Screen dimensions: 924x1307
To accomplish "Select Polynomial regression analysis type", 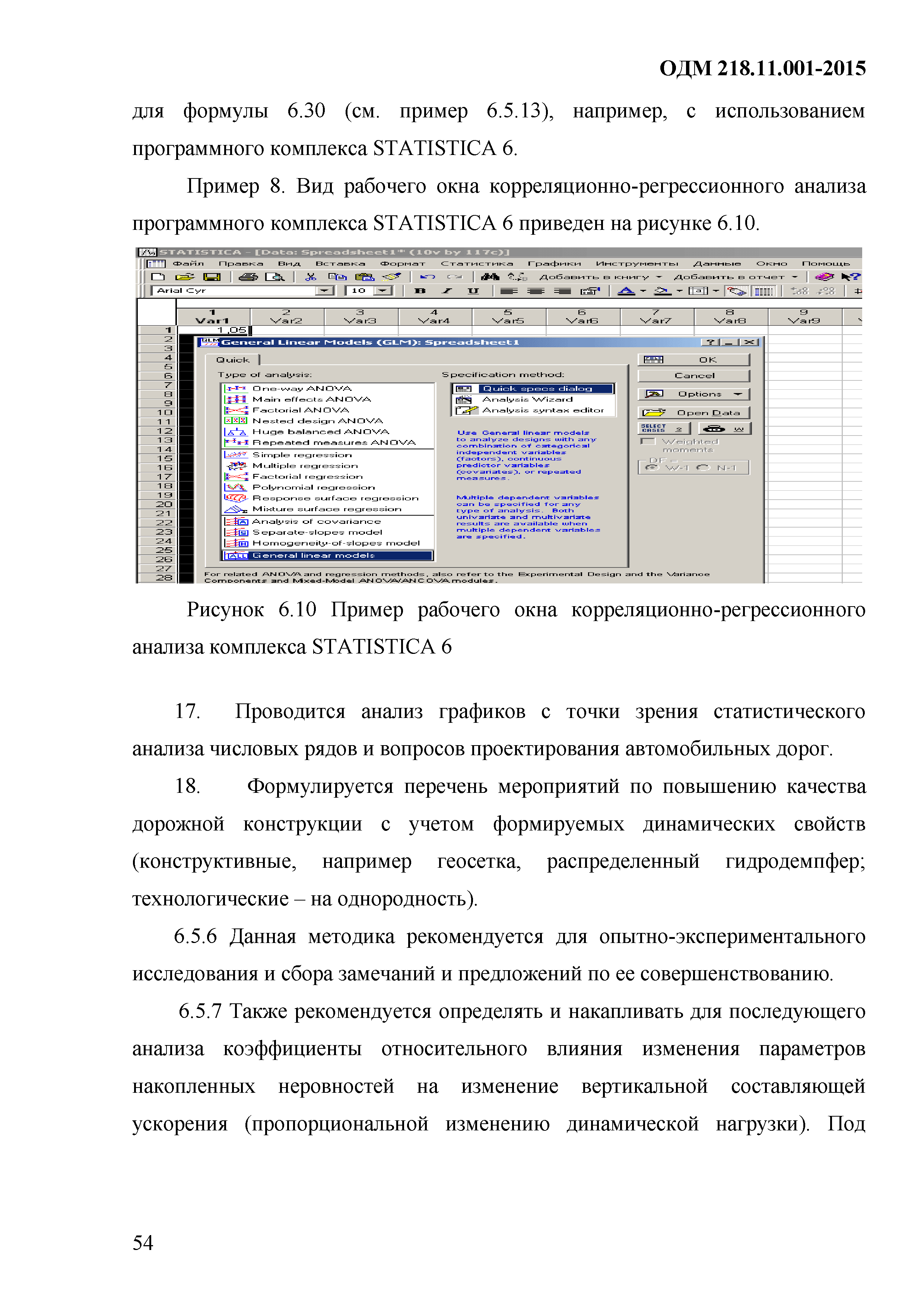I will tap(314, 487).
